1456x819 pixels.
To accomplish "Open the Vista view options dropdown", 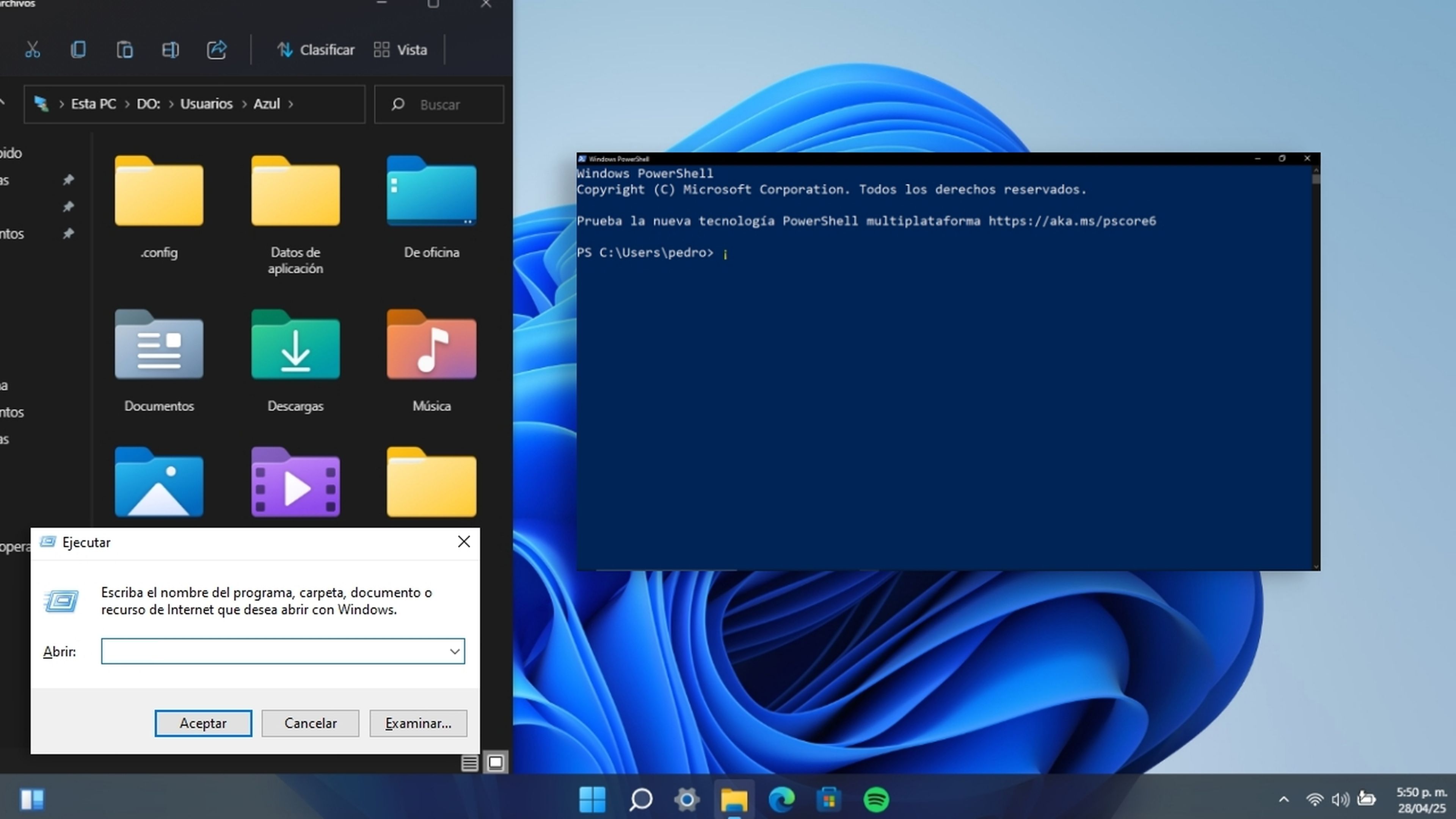I will click(401, 50).
